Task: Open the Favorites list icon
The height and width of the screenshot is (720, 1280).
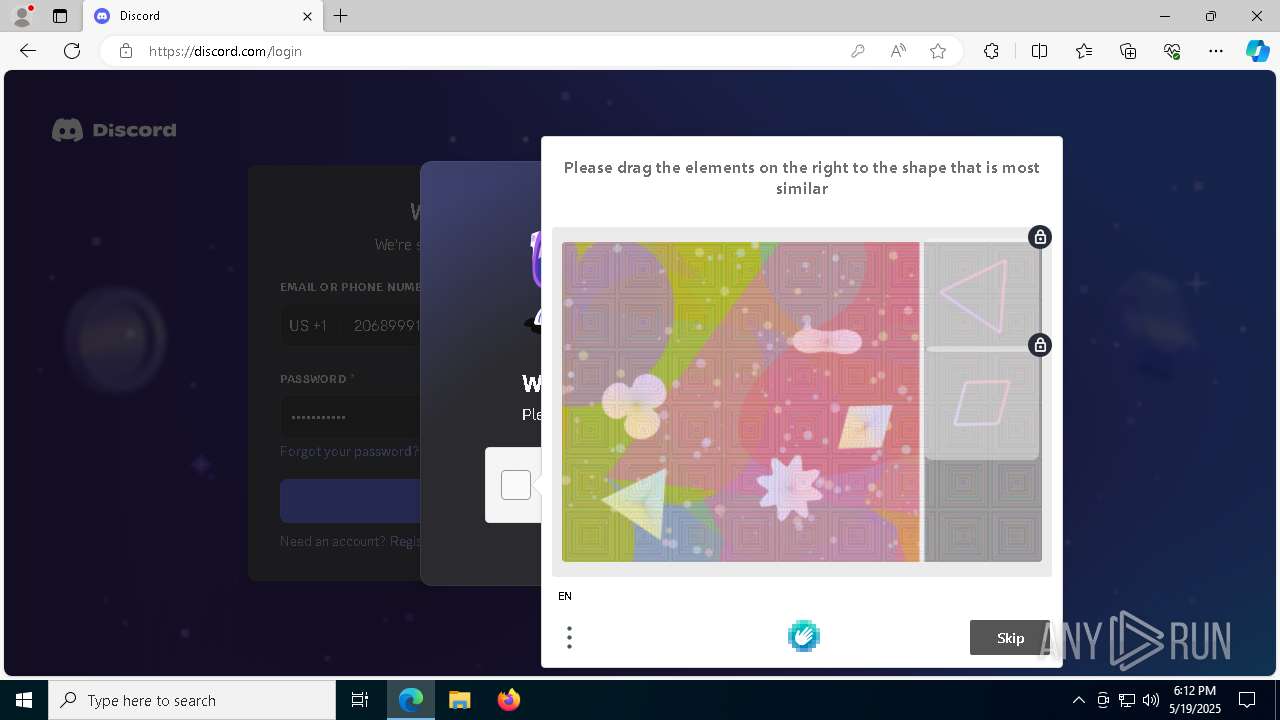Action: click(1084, 51)
